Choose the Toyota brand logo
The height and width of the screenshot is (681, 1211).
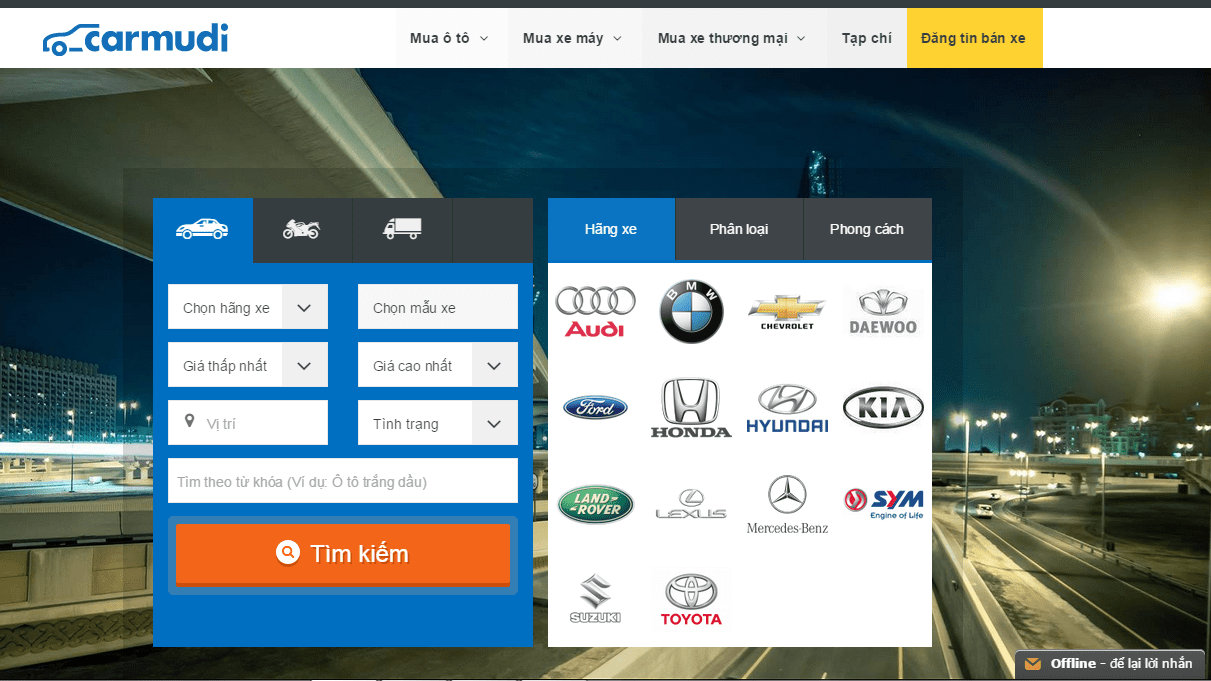[x=691, y=599]
